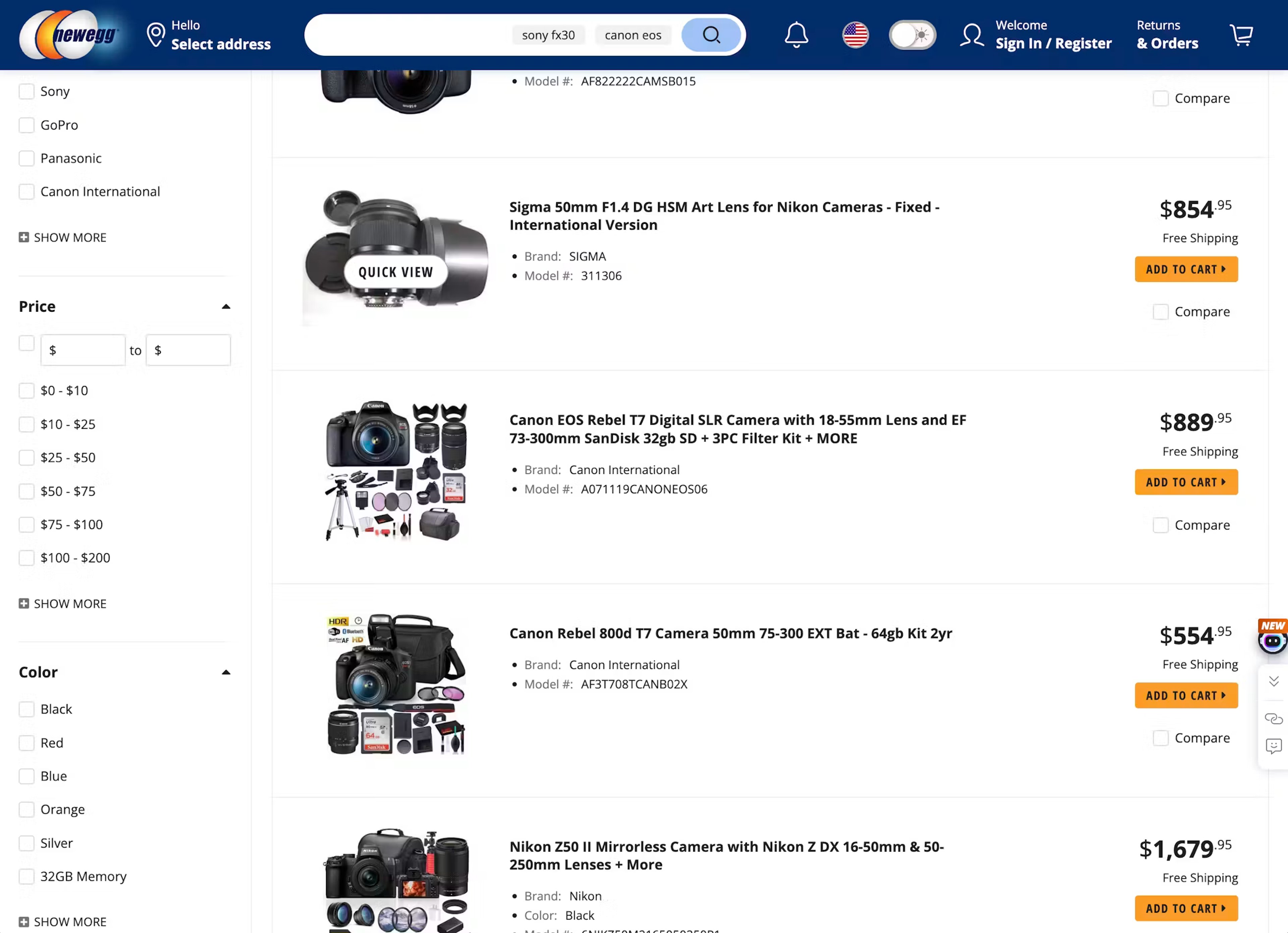Open the Newegg logo homepage

(69, 35)
